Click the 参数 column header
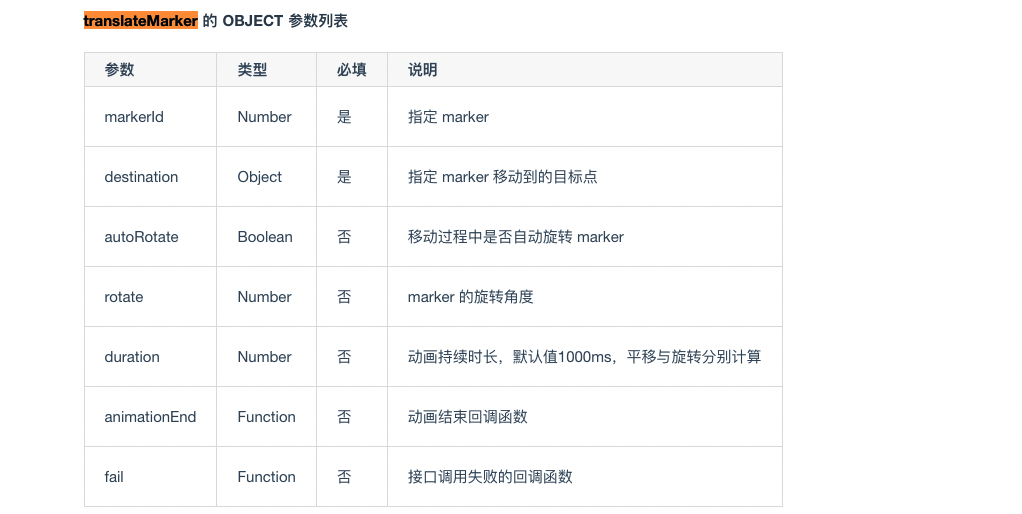Screen dimensions: 1022x514 tap(119, 70)
